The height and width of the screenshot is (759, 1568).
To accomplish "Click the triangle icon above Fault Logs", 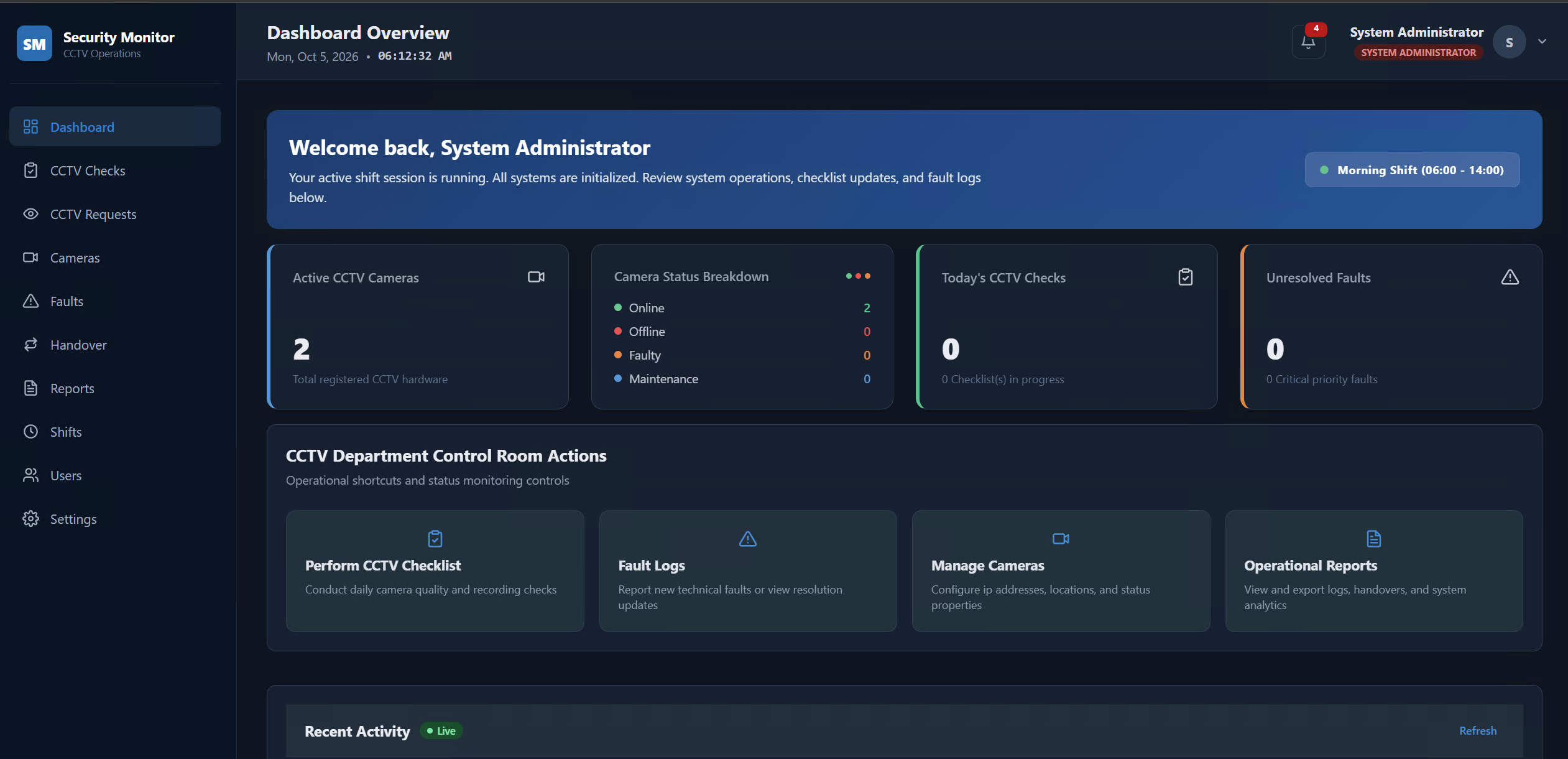I will pos(747,539).
